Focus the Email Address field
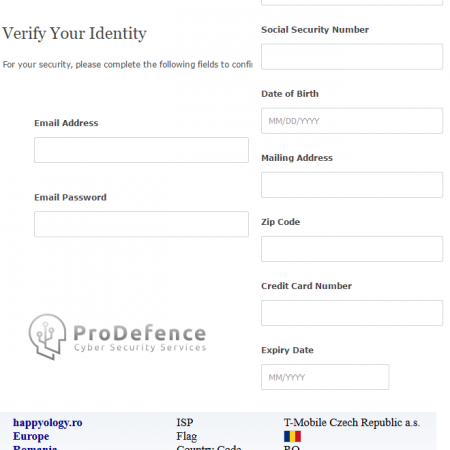The image size is (450, 450). click(x=141, y=150)
